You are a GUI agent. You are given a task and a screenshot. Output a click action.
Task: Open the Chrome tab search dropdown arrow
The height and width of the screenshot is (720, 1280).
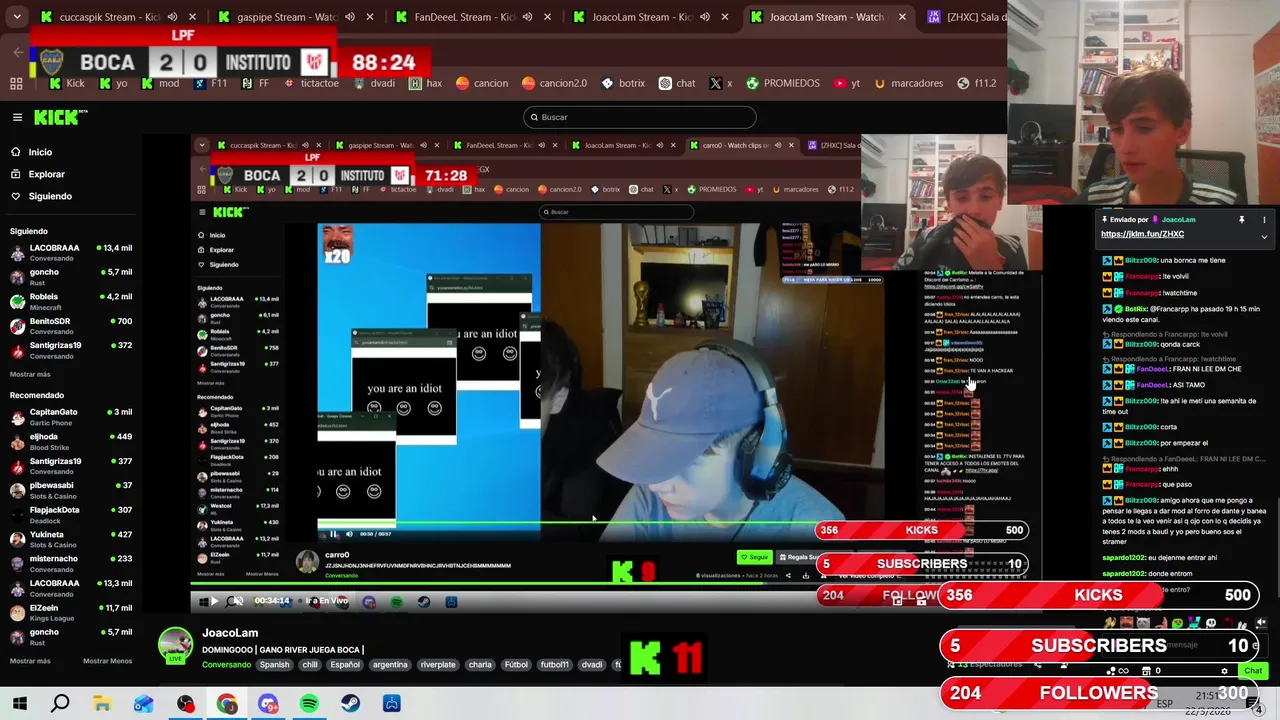click(x=17, y=17)
